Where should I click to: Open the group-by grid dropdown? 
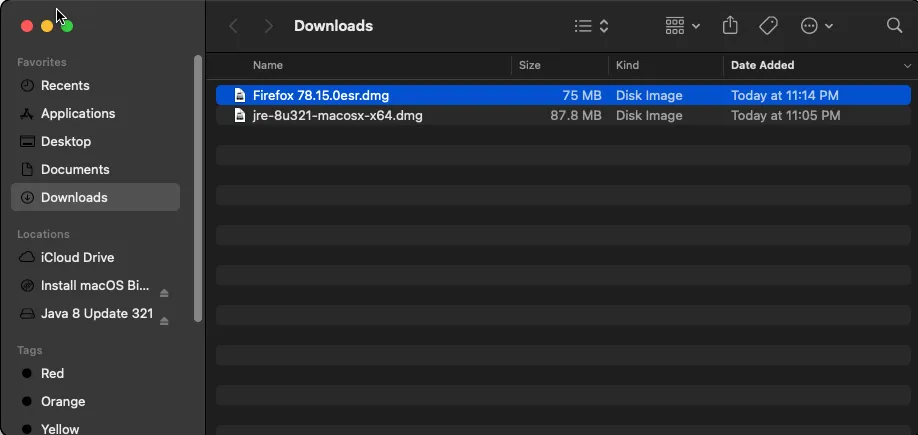(x=683, y=26)
